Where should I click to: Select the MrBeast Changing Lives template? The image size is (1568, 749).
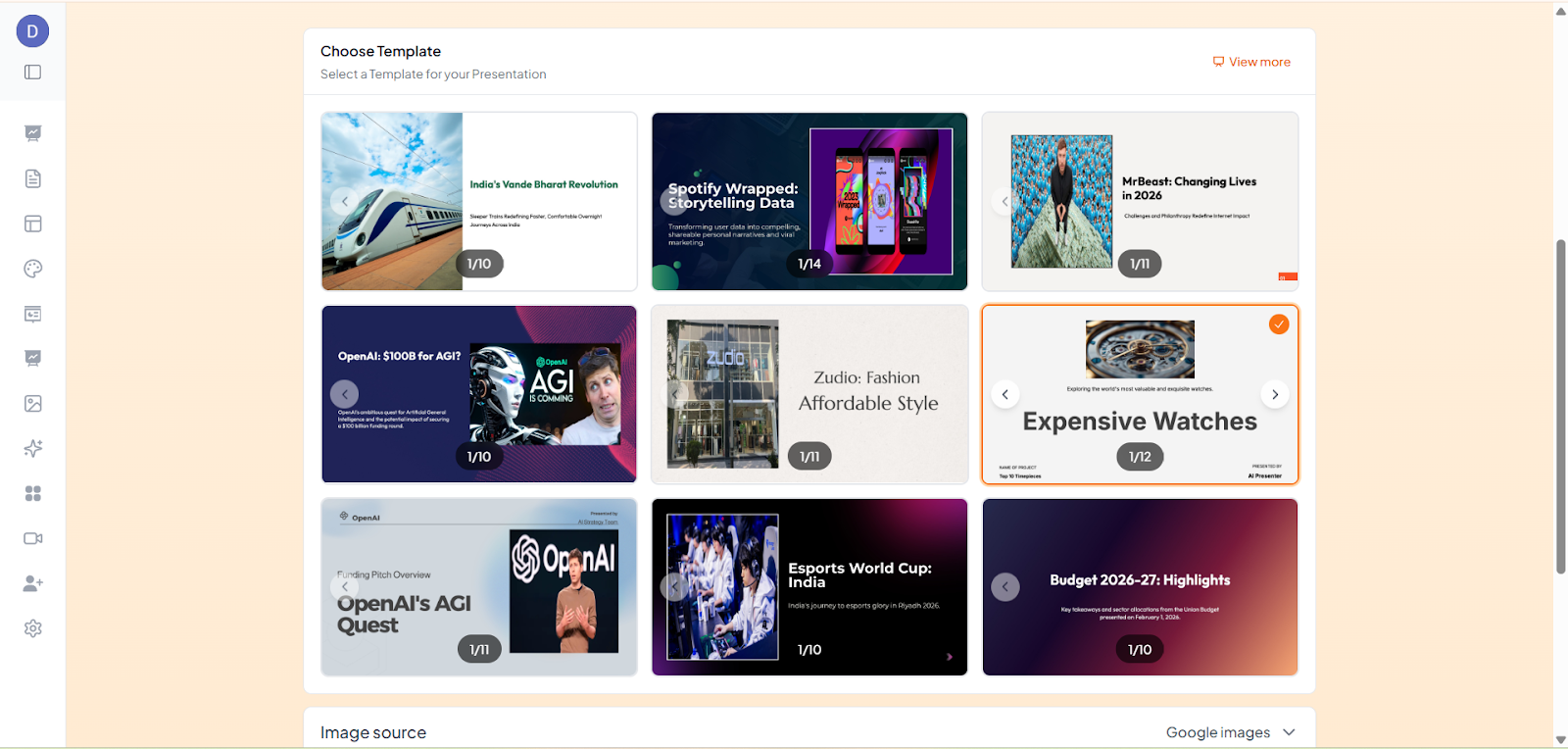tap(1140, 201)
